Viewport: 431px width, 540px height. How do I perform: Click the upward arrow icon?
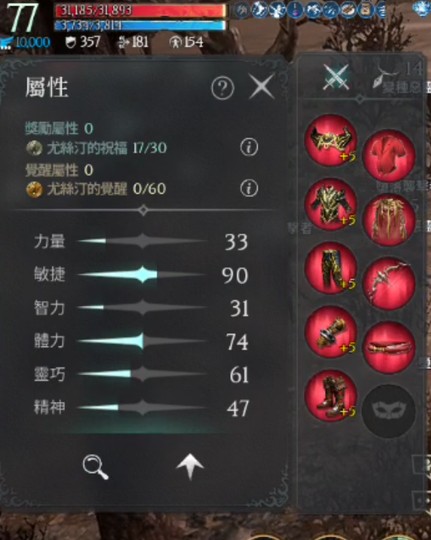coord(190,467)
